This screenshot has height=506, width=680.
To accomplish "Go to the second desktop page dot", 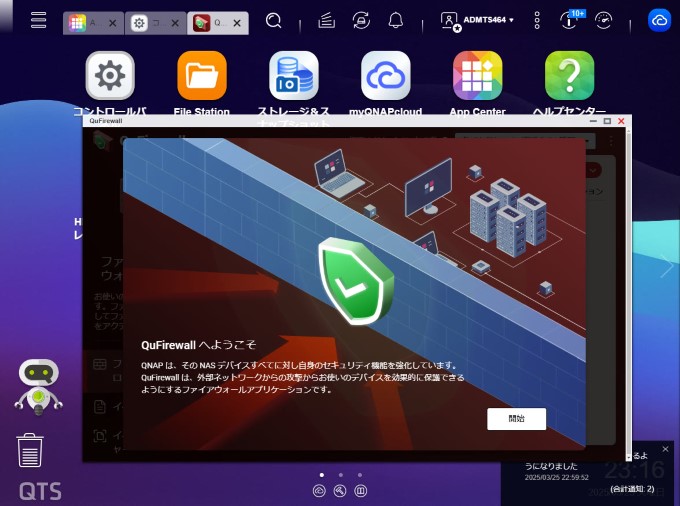I will [340, 475].
